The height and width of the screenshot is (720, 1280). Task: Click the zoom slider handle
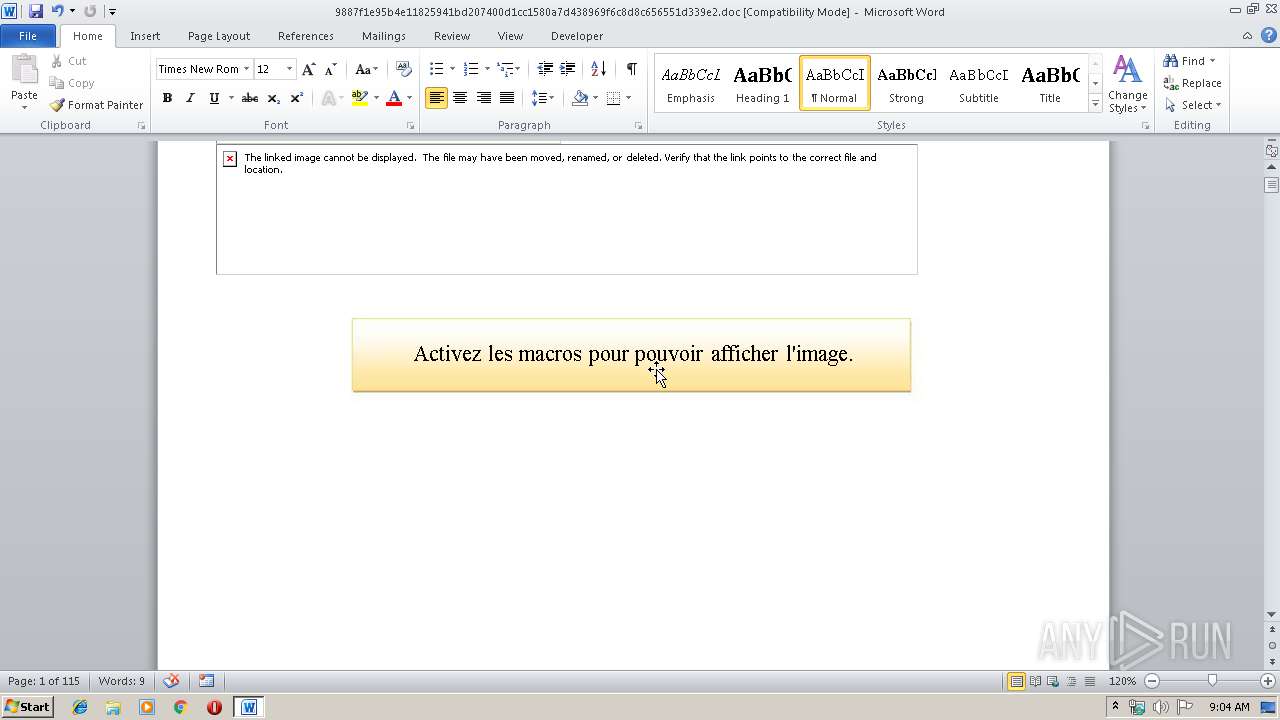coord(1212,681)
